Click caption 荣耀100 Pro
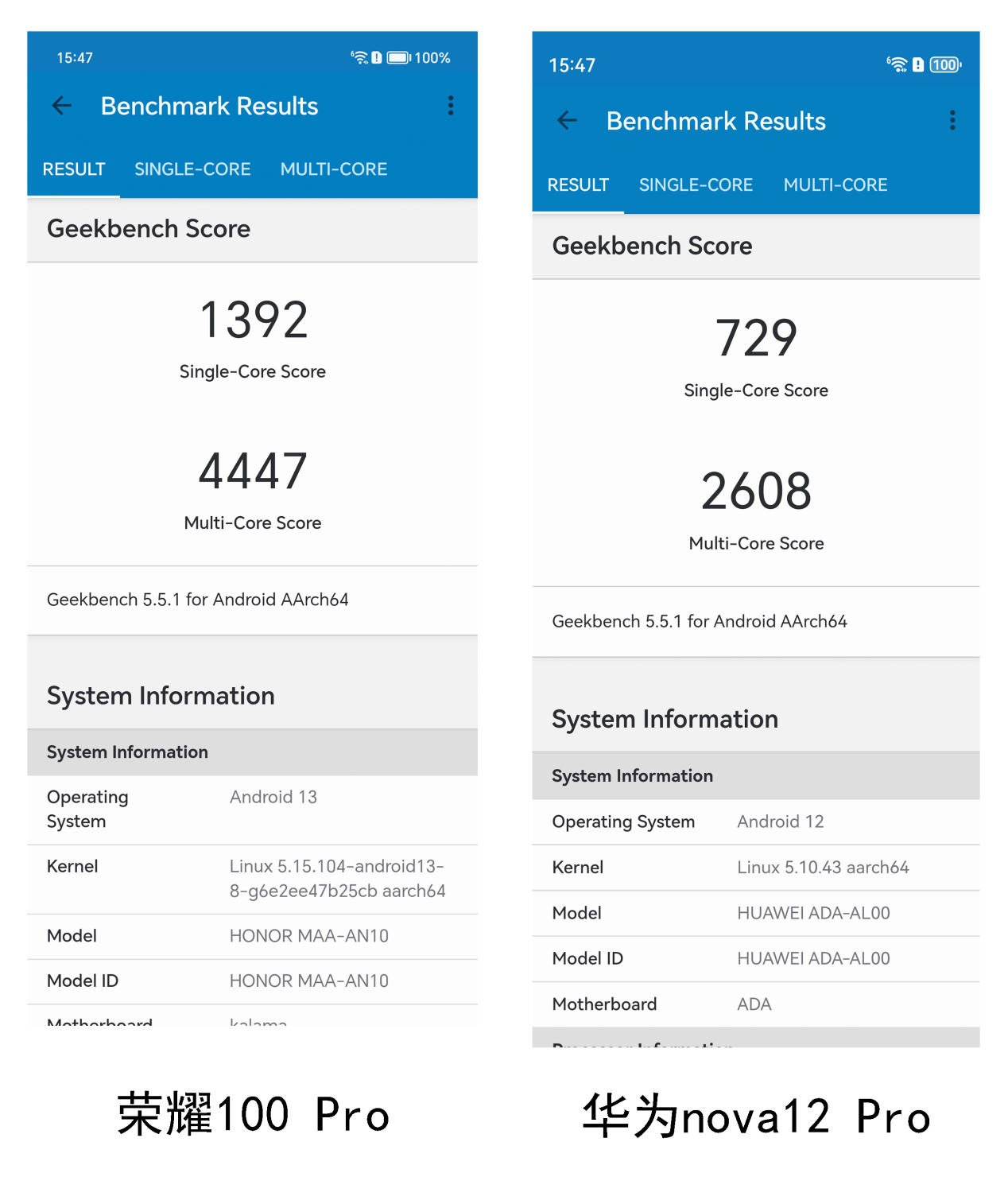Screen dimensions: 1008x1204 tap(254, 1113)
